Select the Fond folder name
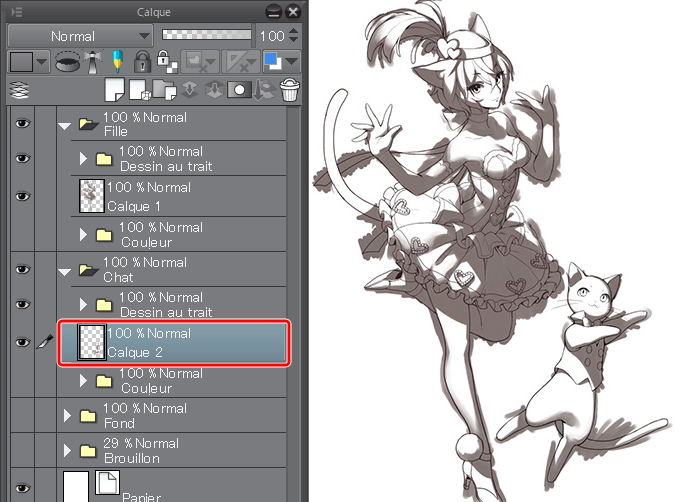Viewport: 696px width, 502px height. point(119,423)
